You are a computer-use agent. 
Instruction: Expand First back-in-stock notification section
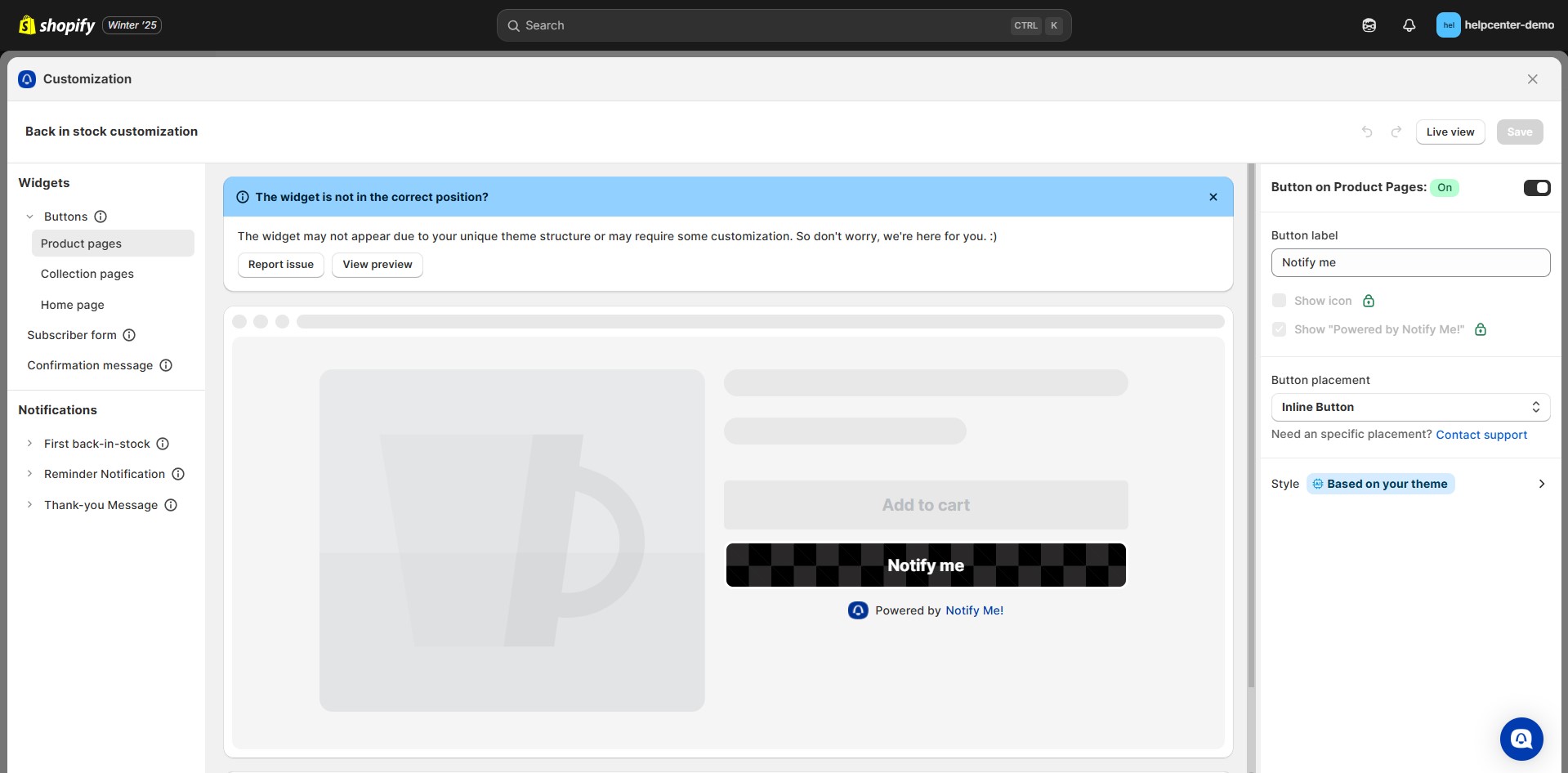(x=30, y=444)
